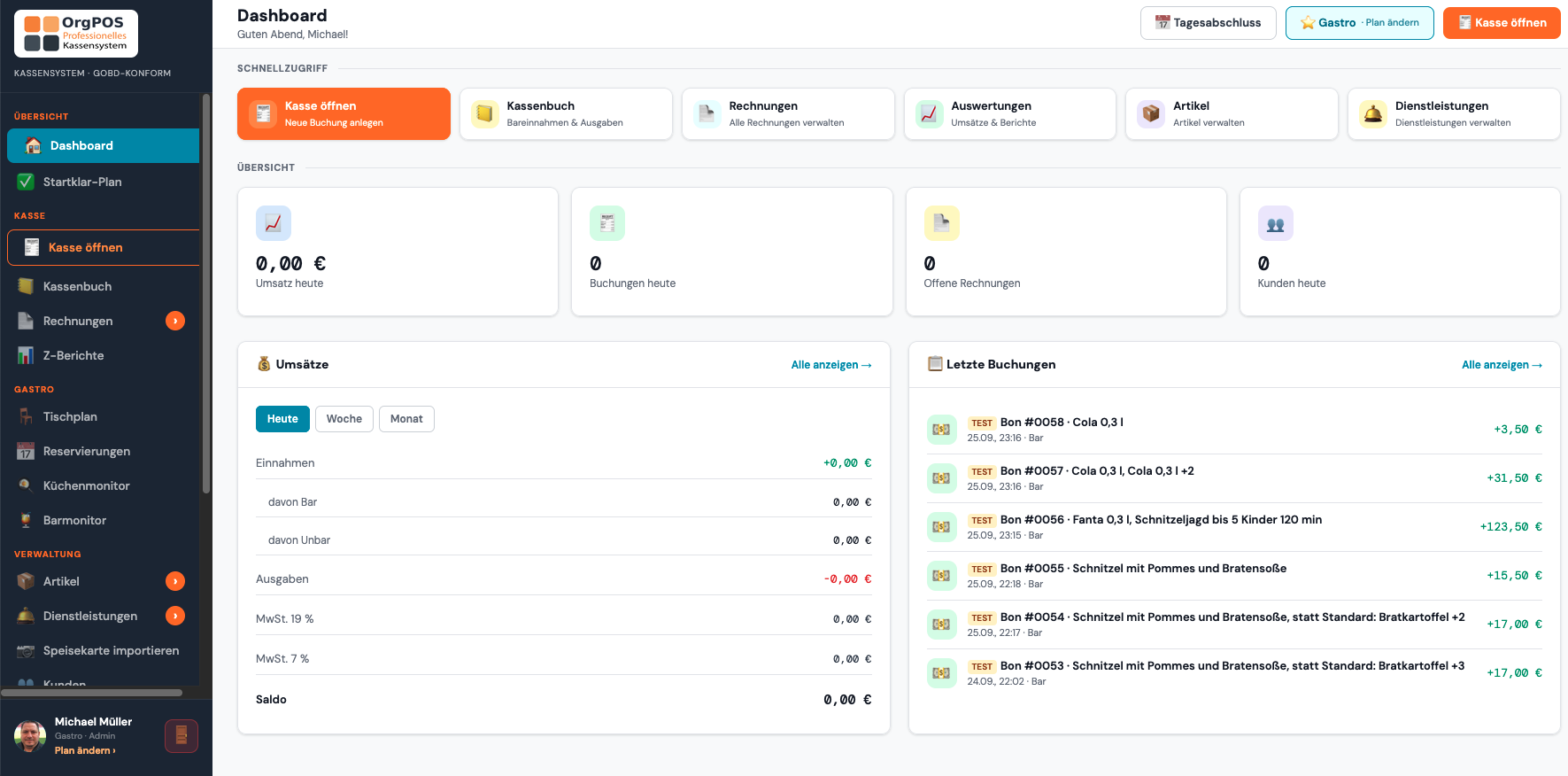This screenshot has width=1568, height=776.
Task: Open Rechnungen quick access icon
Action: coord(707,113)
